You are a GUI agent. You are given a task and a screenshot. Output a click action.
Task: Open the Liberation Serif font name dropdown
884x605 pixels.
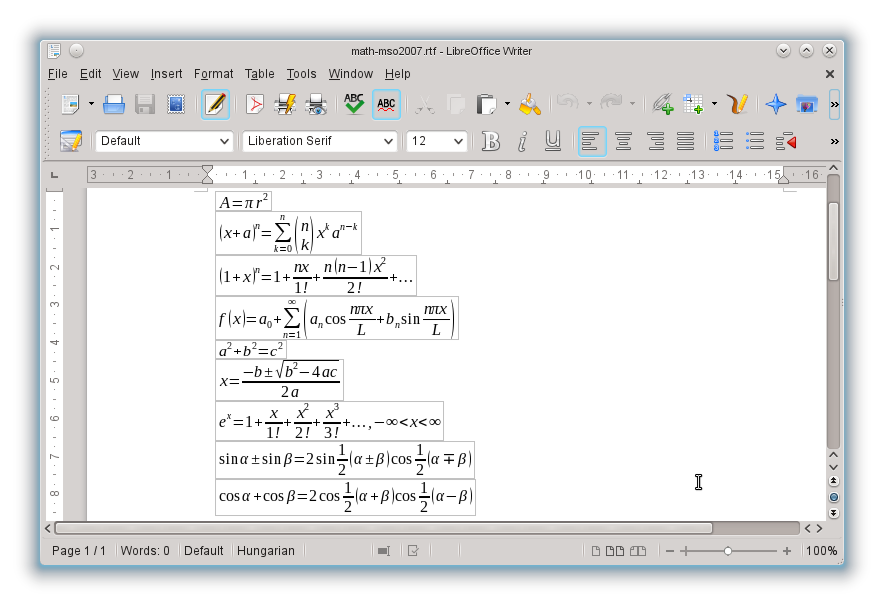(318, 141)
